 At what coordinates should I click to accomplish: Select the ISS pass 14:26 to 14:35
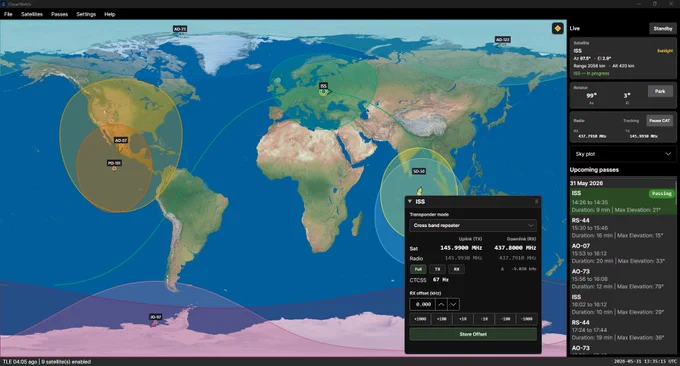click(x=623, y=201)
